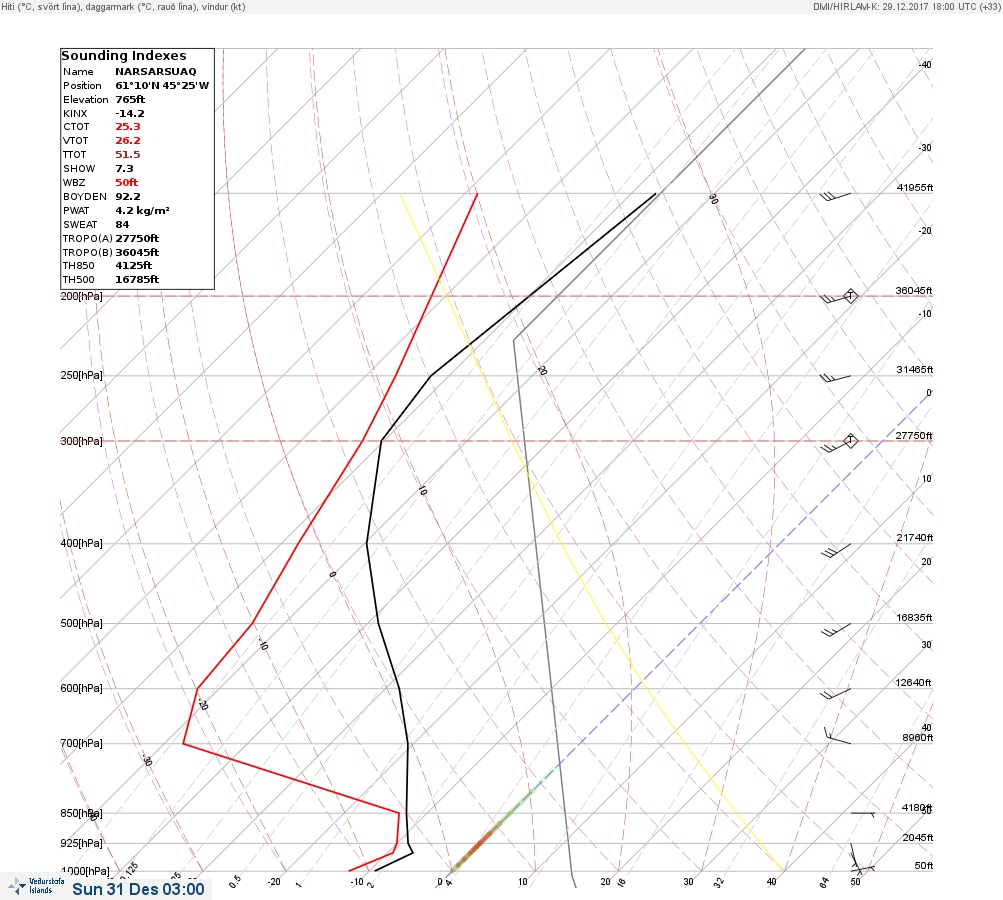
Task: Click the wind barb at 31465ft level
Action: pyautogui.click(x=835, y=379)
